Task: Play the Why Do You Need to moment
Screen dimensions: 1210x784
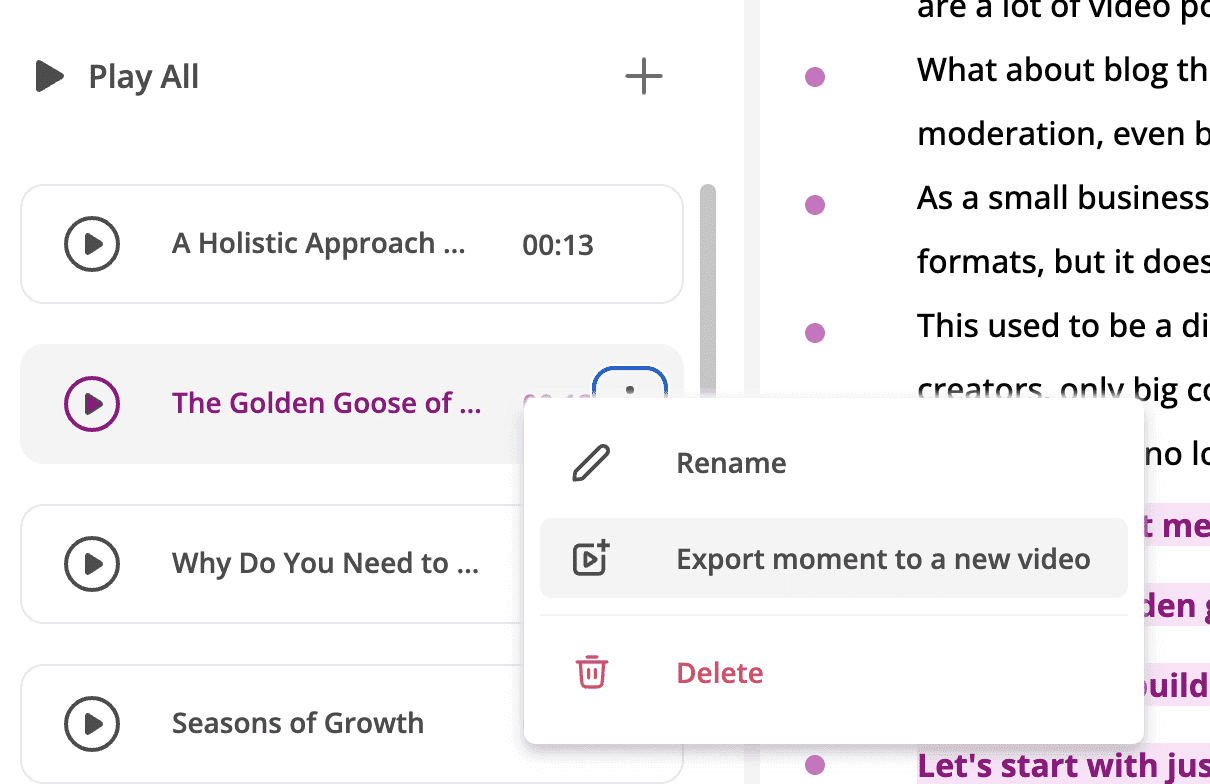Action: (92, 564)
